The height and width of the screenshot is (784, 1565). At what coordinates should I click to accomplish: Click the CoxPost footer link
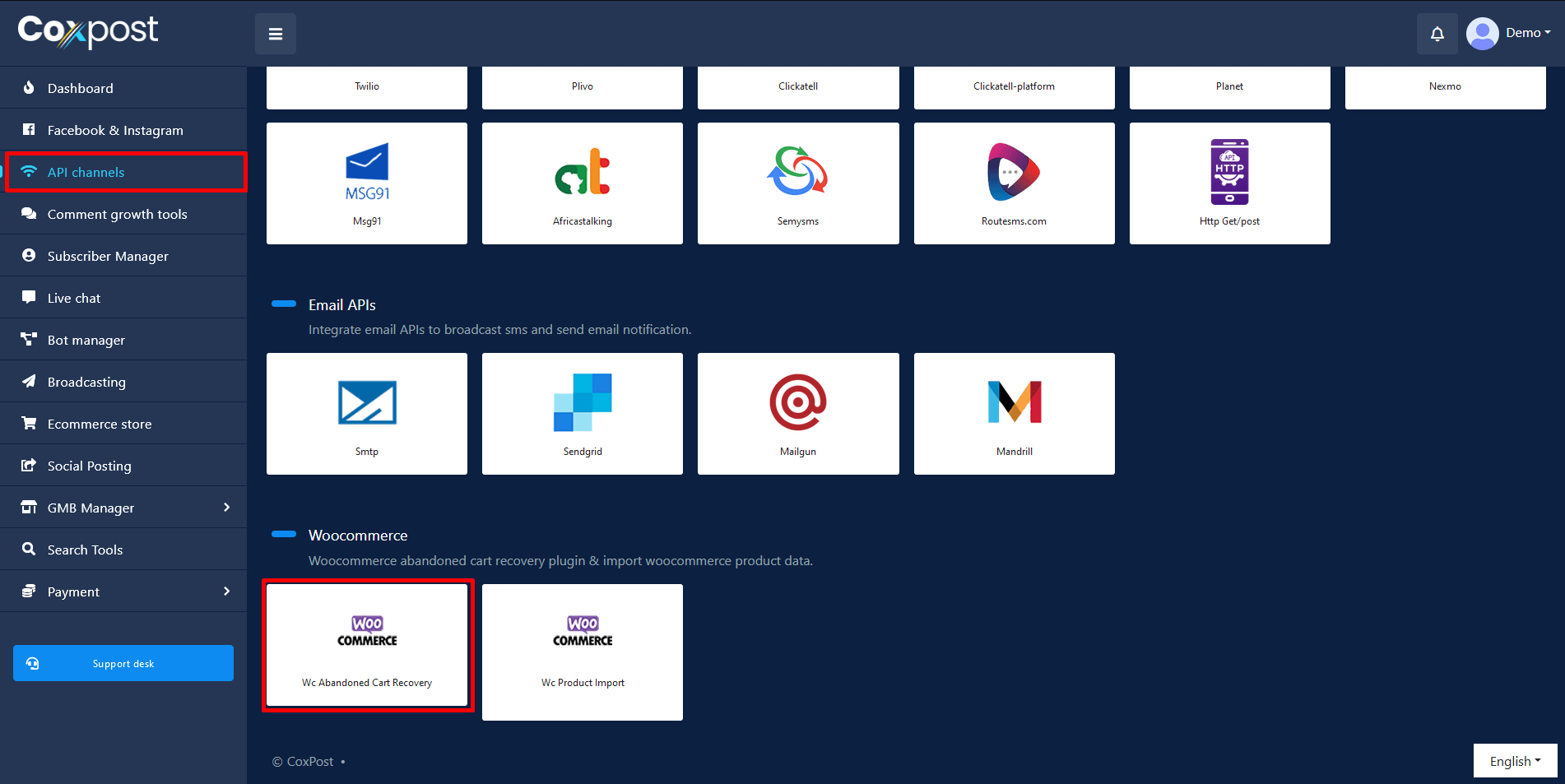click(x=310, y=762)
